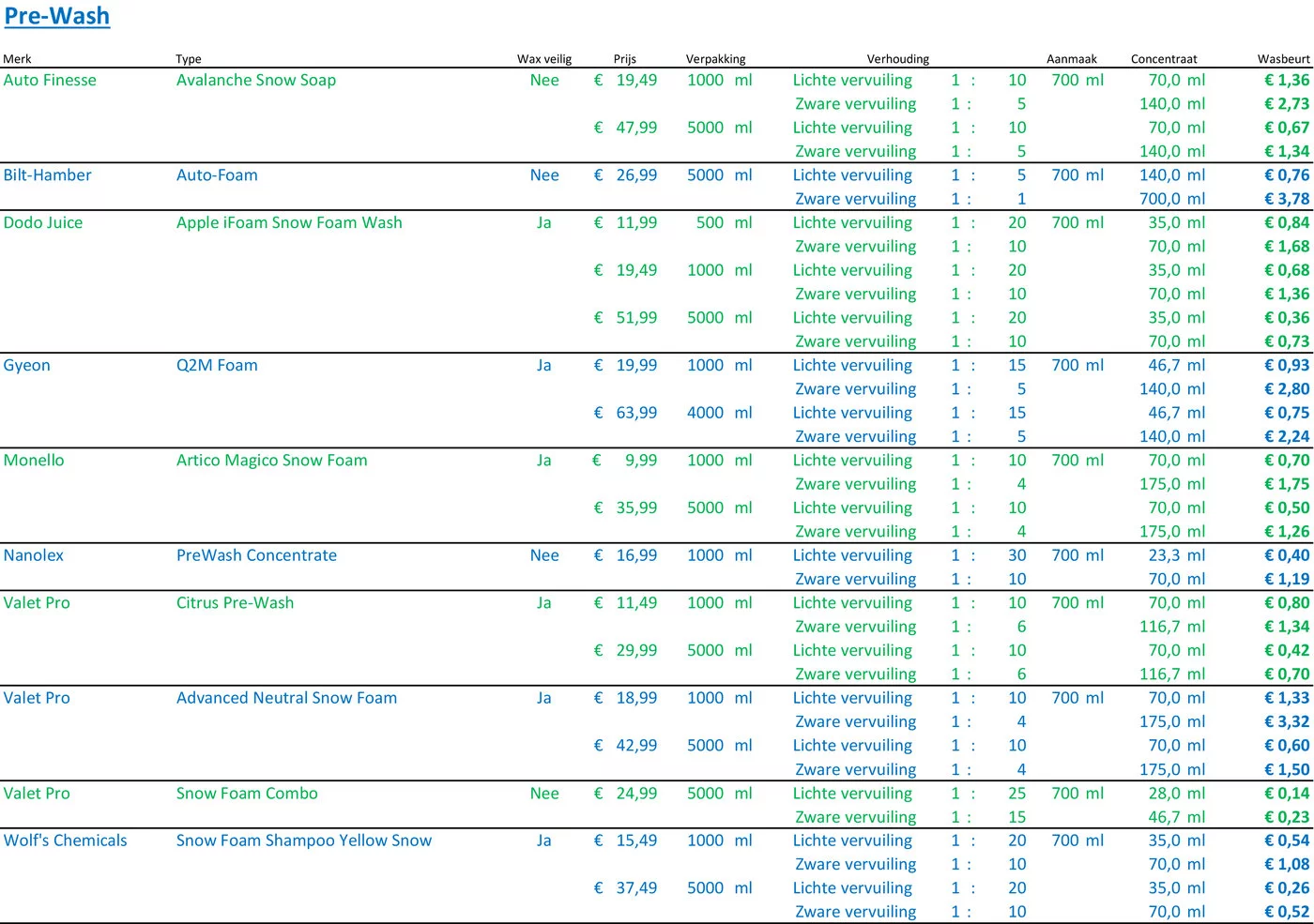The image size is (1314, 924).
Task: Click the Gyeon brand cell
Action: point(26,365)
